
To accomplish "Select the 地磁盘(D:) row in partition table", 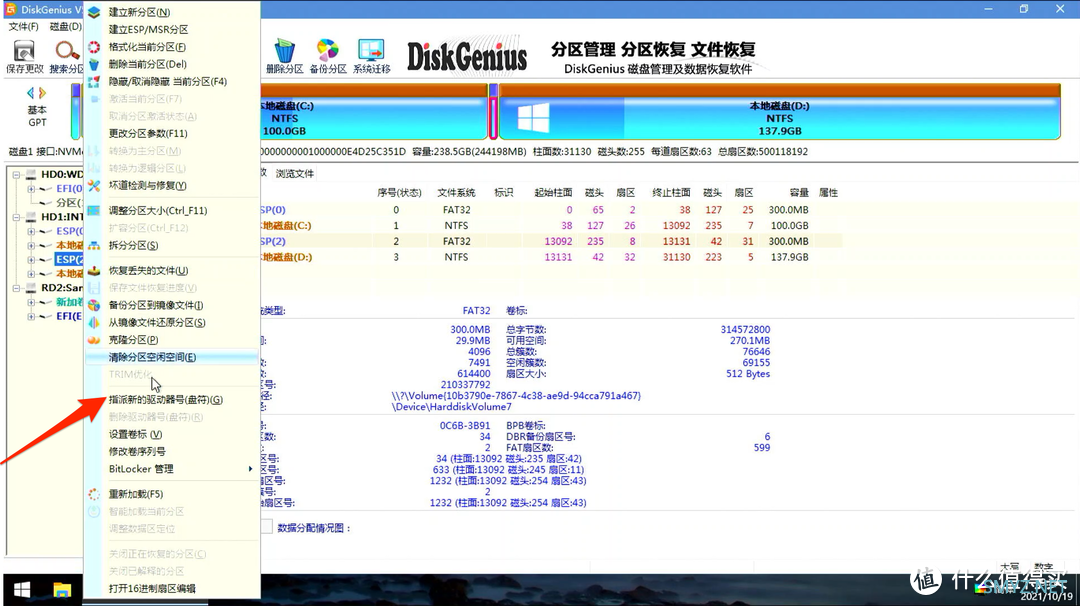I will pos(551,258).
